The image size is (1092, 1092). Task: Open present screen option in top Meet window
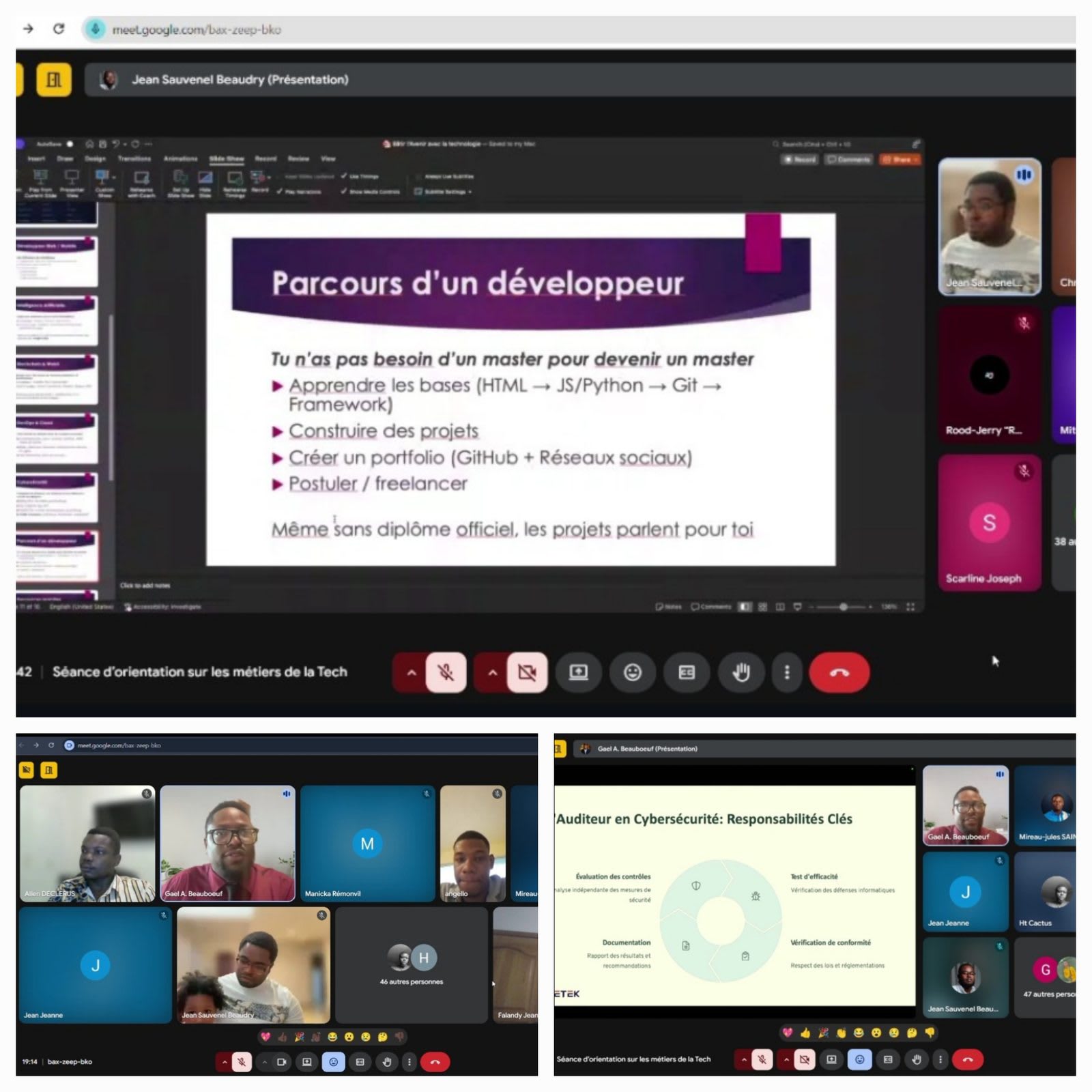(578, 673)
